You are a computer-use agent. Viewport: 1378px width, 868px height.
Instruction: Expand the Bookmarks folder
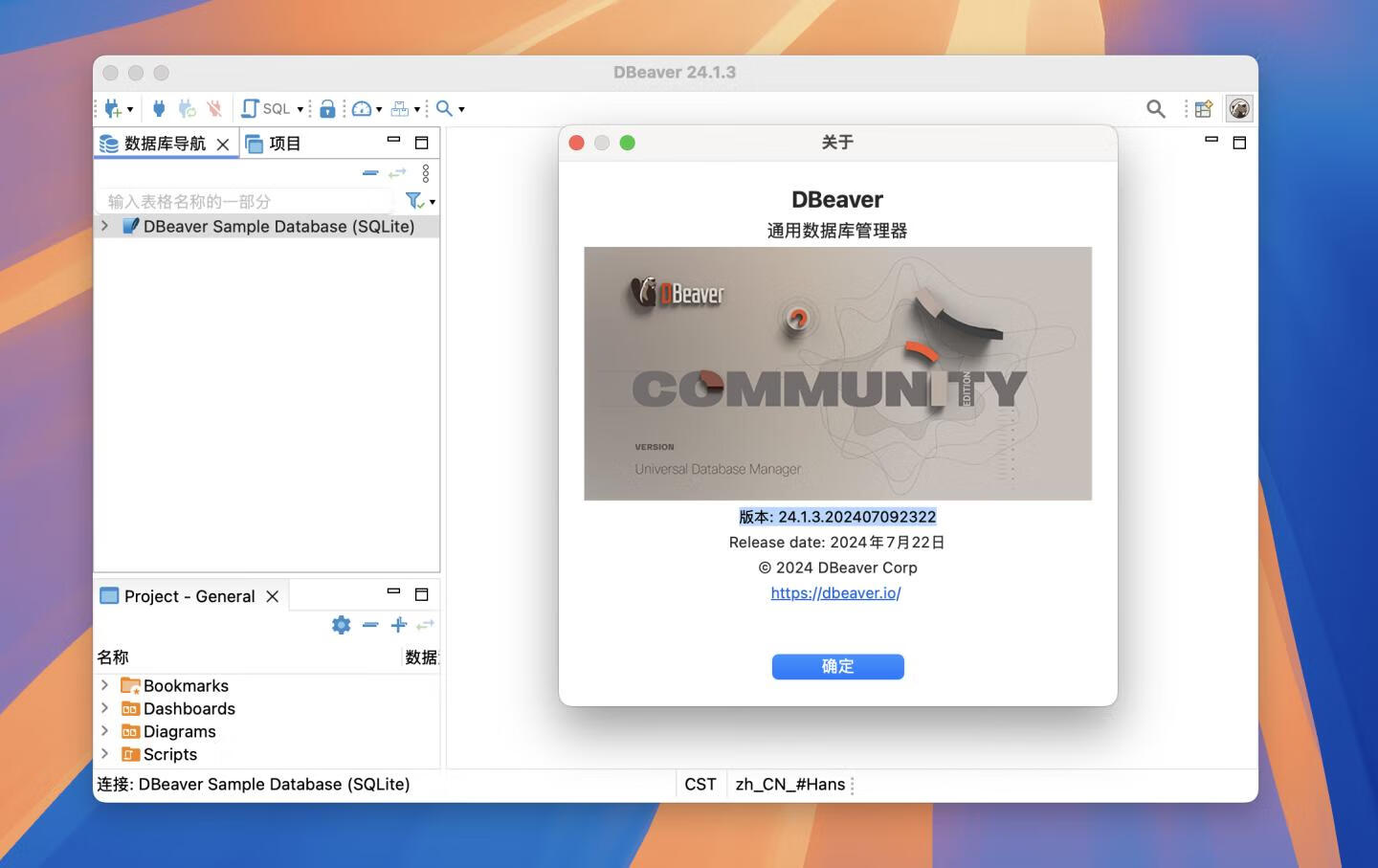tap(105, 685)
